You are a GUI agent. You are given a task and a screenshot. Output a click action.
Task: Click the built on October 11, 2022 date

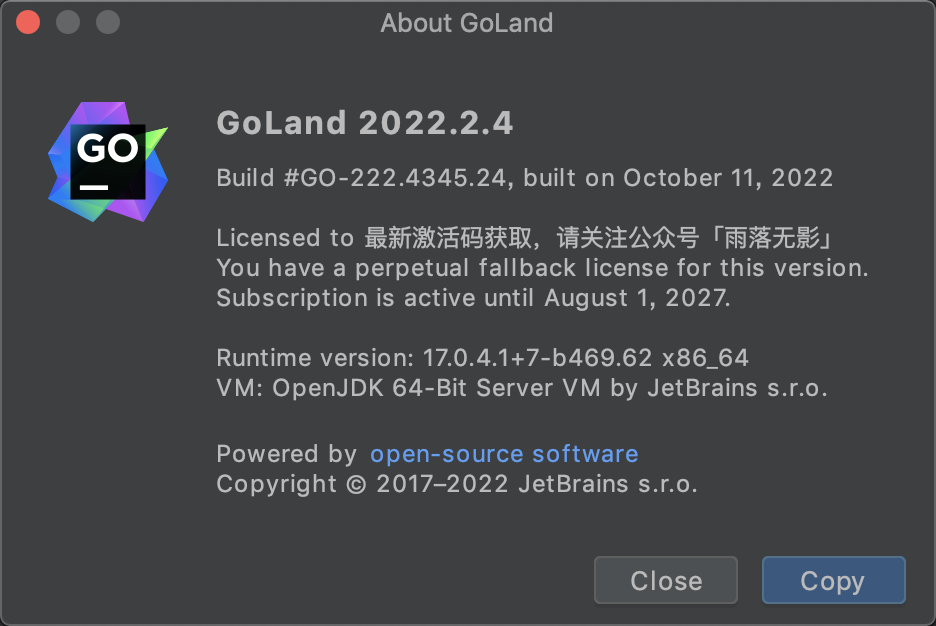tap(678, 178)
